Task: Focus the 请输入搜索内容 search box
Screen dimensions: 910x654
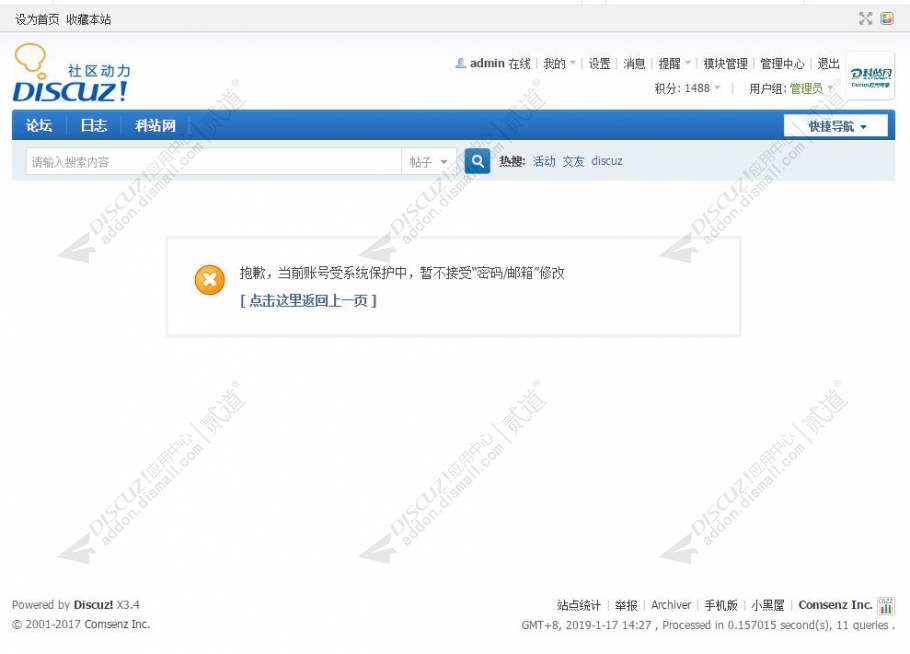Action: click(x=213, y=162)
